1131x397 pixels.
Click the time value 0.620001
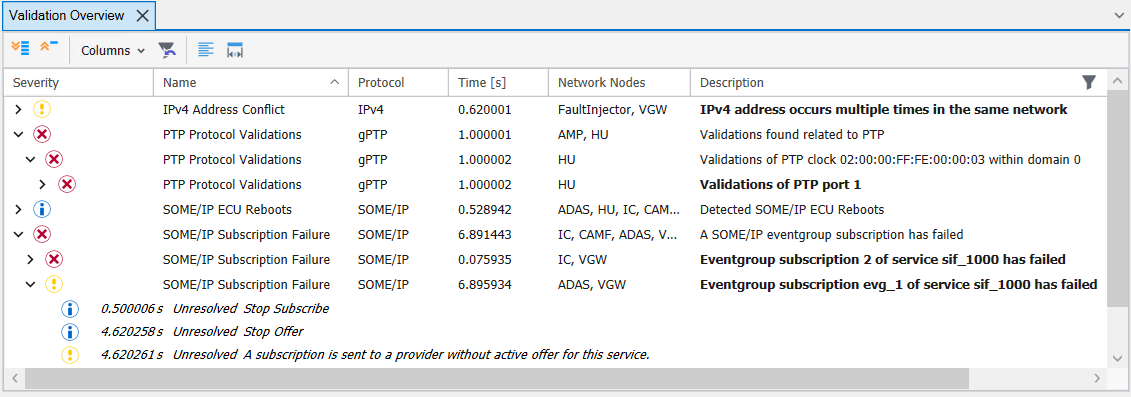(485, 110)
